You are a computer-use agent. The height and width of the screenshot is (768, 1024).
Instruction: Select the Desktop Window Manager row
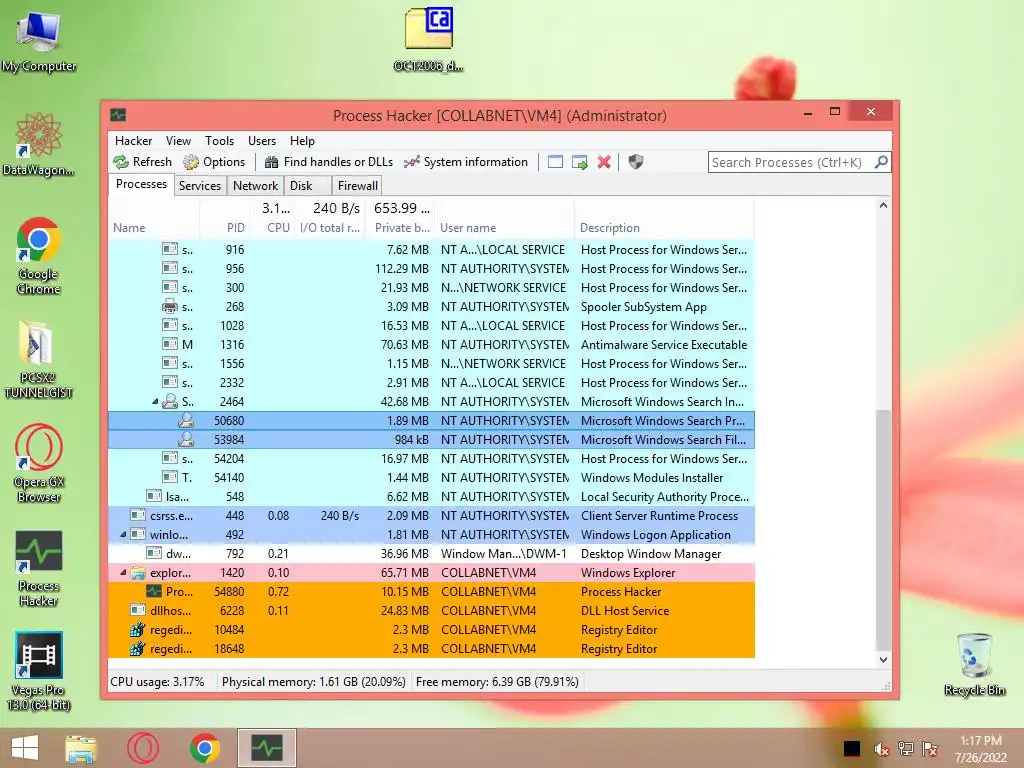coord(431,554)
